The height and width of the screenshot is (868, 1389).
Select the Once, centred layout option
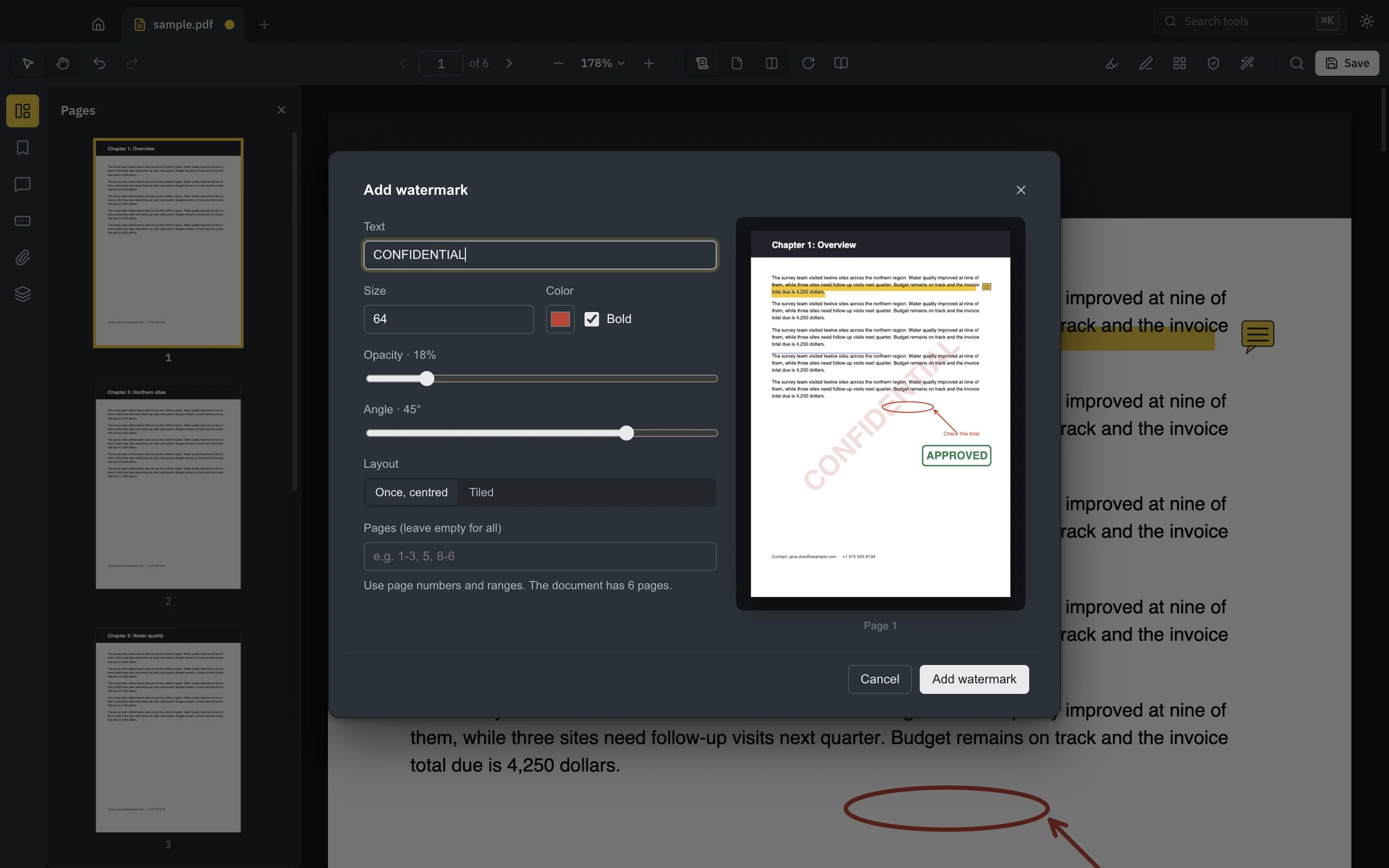coord(411,492)
